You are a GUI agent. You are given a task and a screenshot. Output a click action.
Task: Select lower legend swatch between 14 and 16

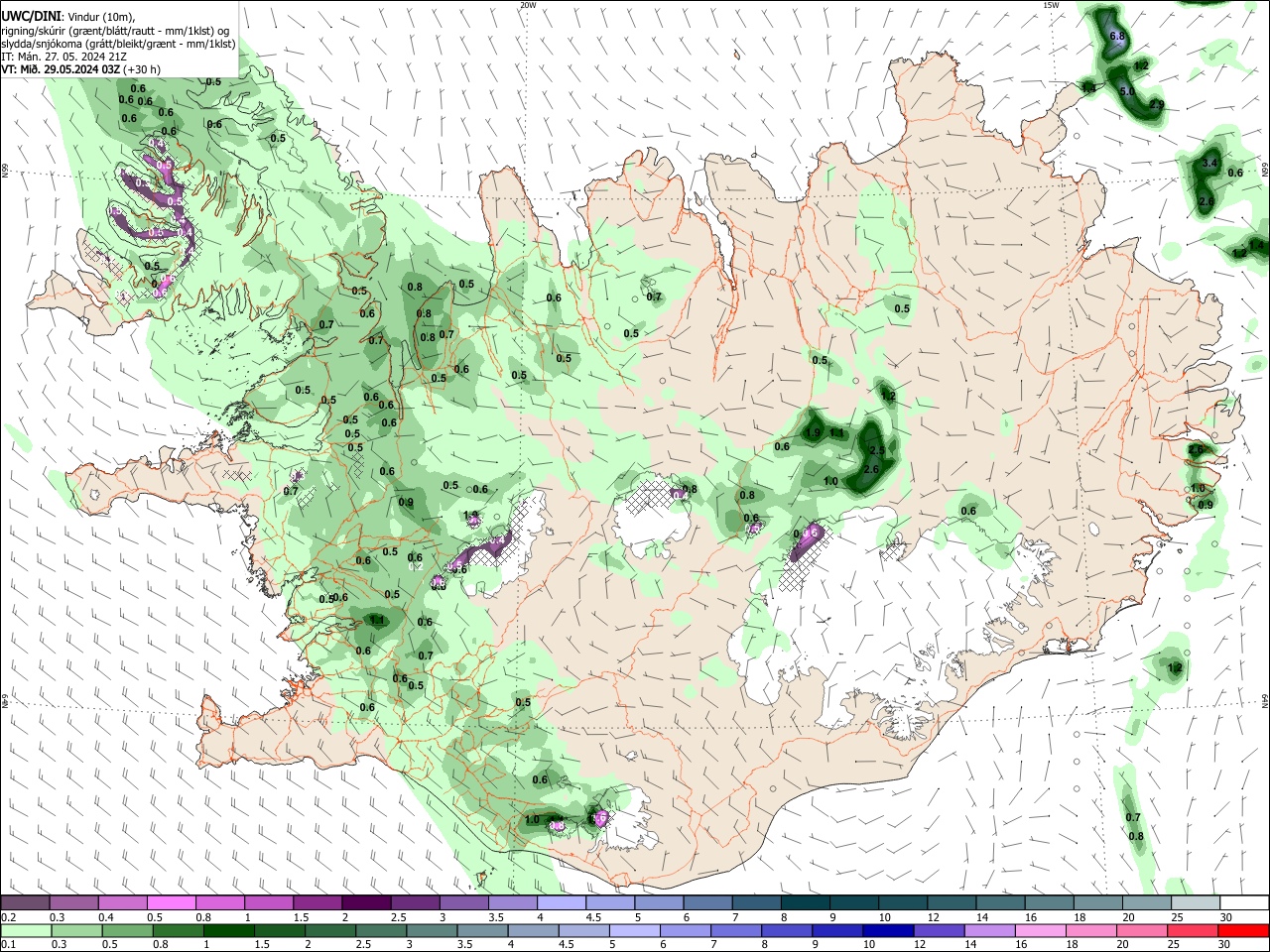coord(990,930)
